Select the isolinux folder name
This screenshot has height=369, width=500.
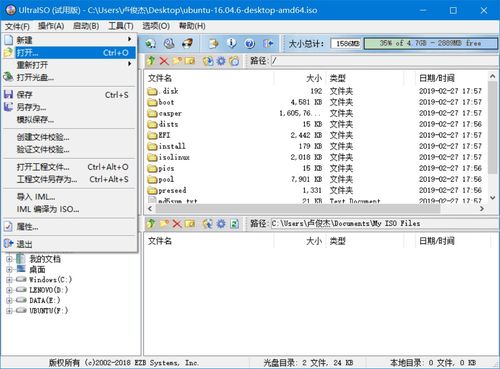coord(174,157)
